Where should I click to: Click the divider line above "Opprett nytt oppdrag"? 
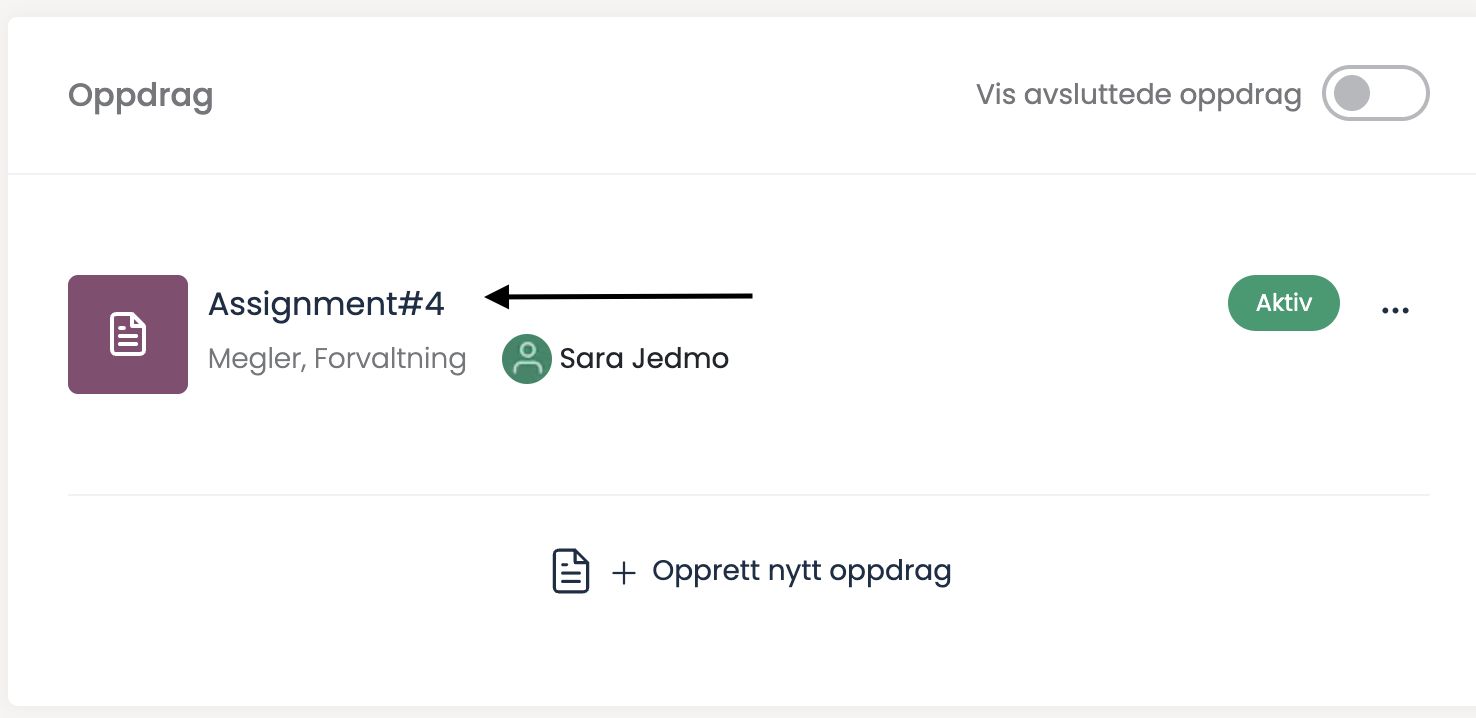point(748,495)
